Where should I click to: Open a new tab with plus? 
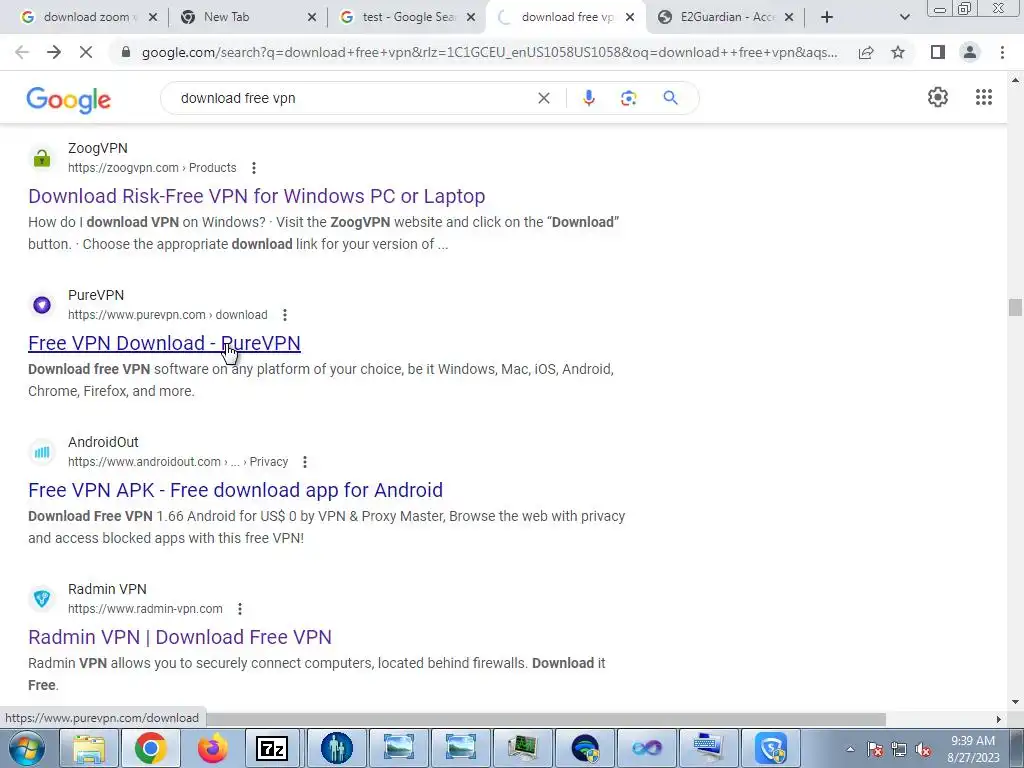[x=827, y=17]
